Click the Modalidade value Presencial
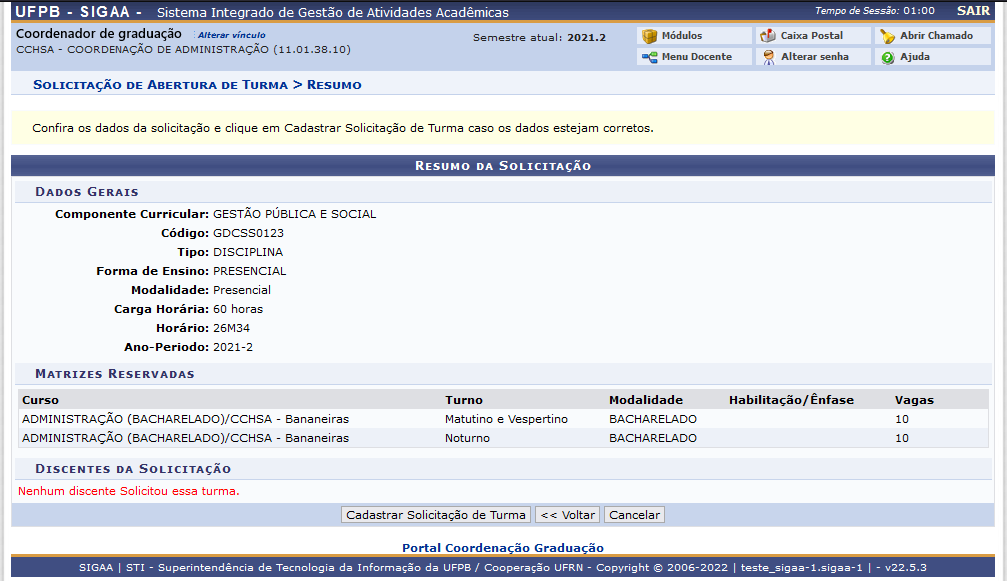The width and height of the screenshot is (1007, 581). [241, 290]
